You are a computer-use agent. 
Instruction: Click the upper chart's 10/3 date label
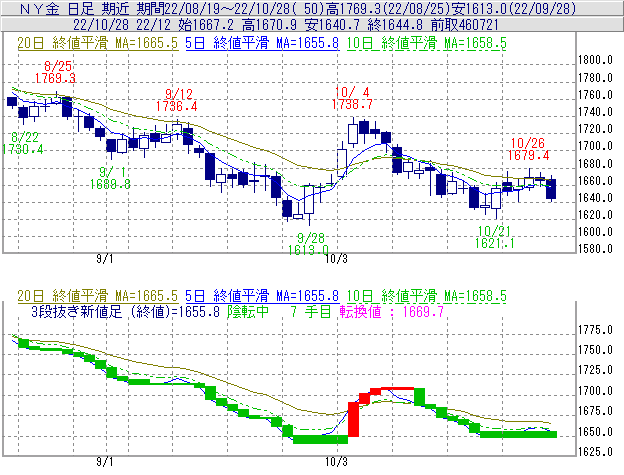tap(336, 259)
